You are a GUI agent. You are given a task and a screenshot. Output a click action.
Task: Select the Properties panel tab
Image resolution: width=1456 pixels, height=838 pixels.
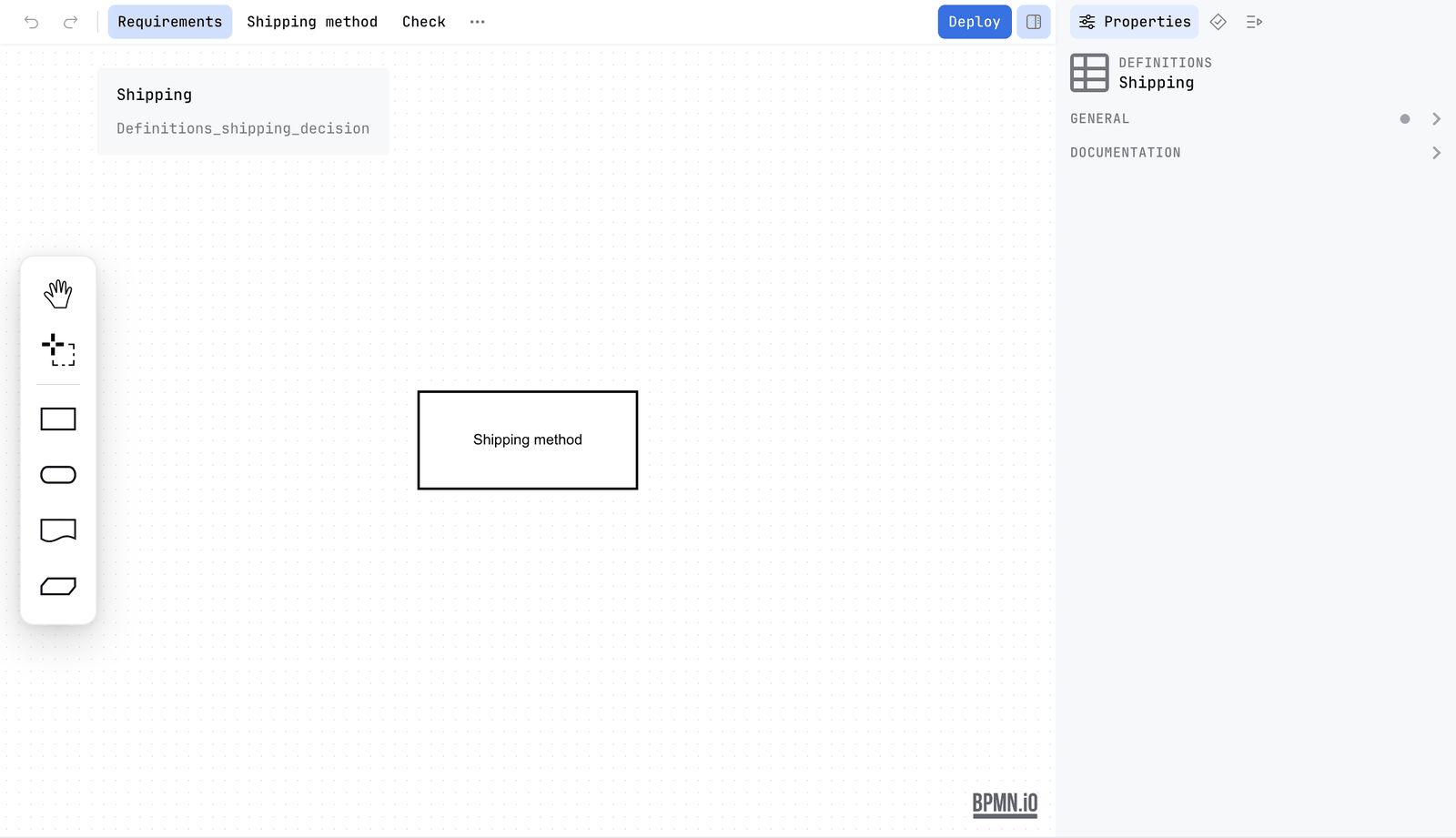[x=1135, y=22]
